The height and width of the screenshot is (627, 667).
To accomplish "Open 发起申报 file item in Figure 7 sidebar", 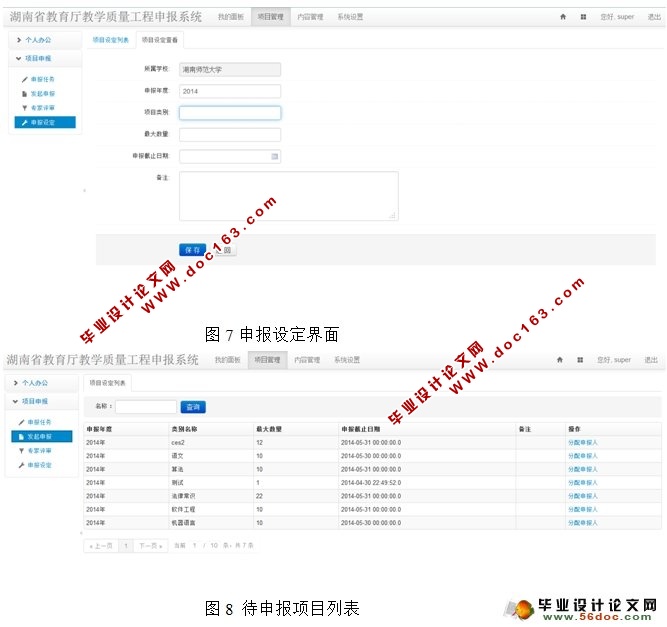I will [x=39, y=94].
